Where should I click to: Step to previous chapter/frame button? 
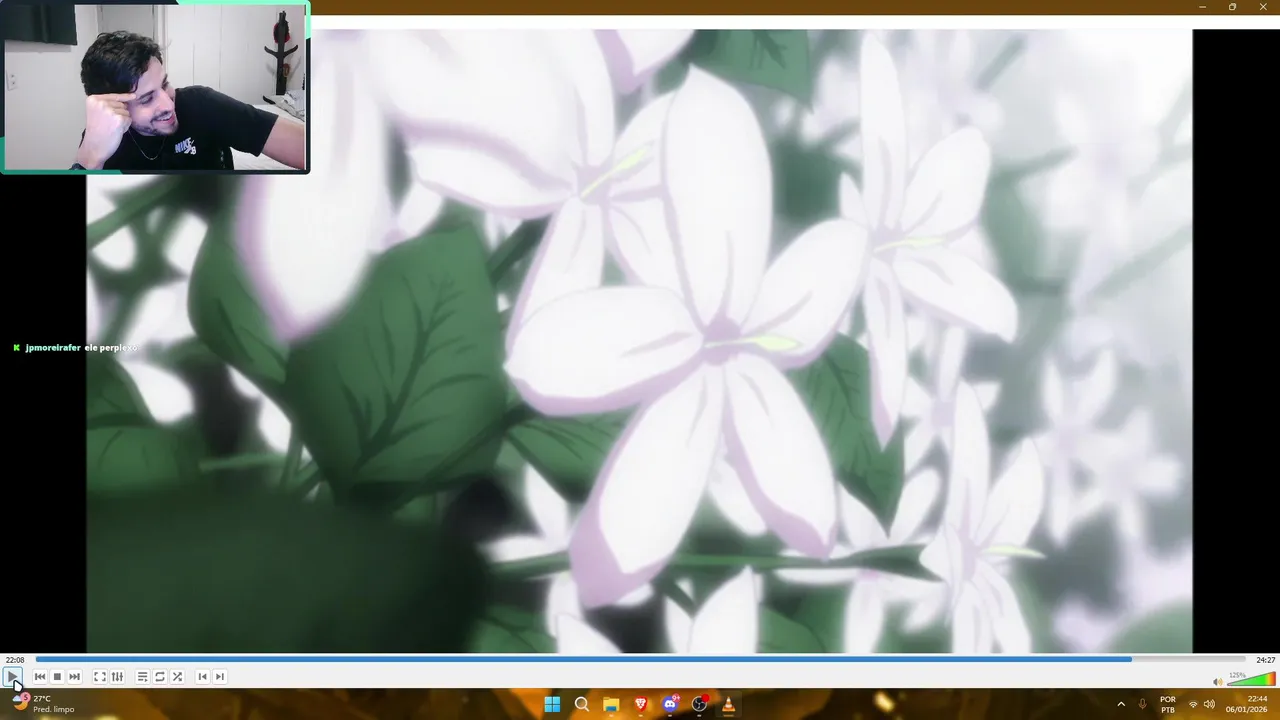pos(202,677)
